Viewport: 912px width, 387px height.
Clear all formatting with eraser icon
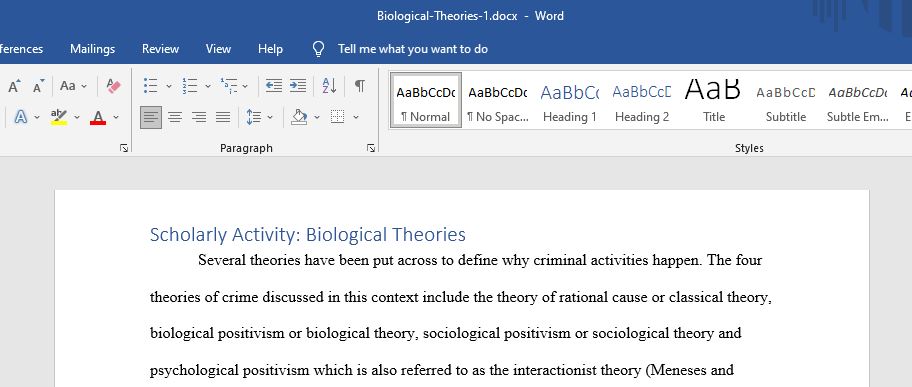pyautogui.click(x=113, y=86)
